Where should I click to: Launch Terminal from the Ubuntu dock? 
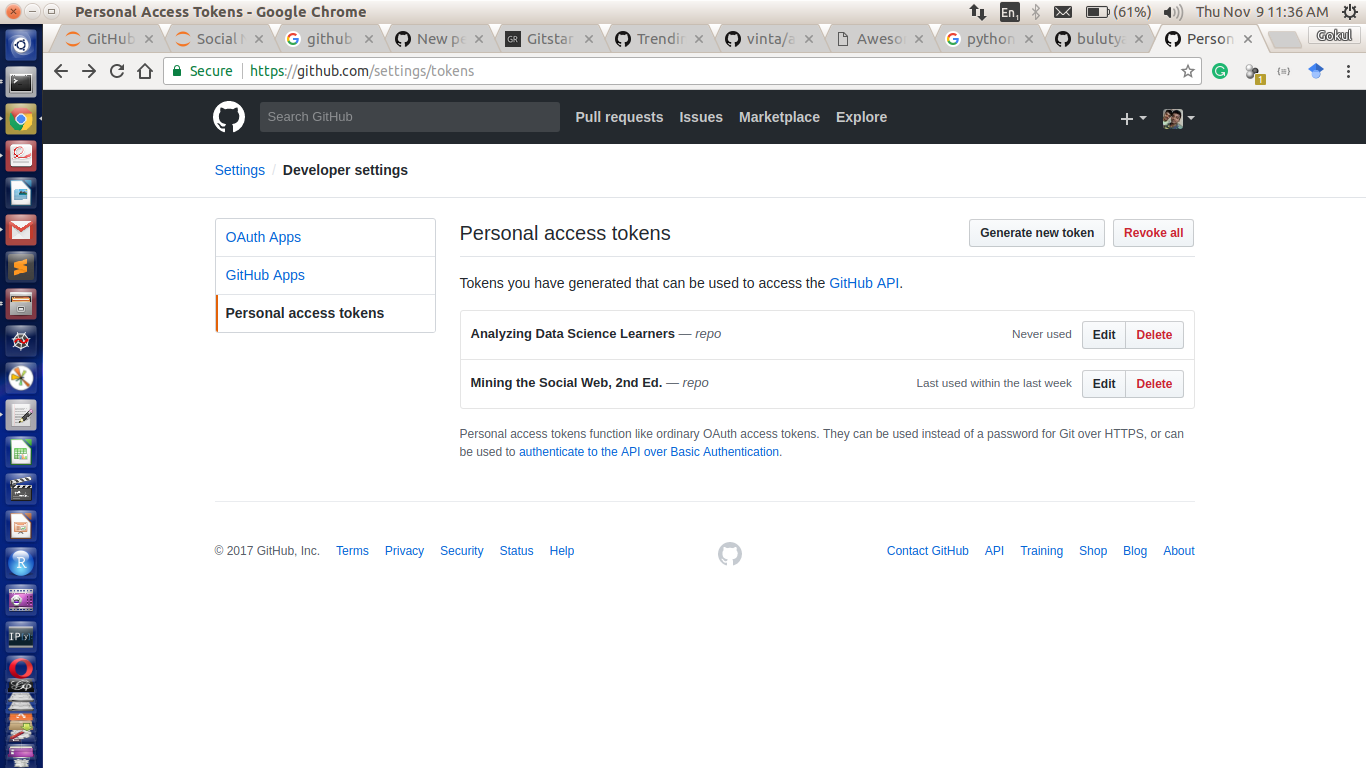[x=21, y=82]
